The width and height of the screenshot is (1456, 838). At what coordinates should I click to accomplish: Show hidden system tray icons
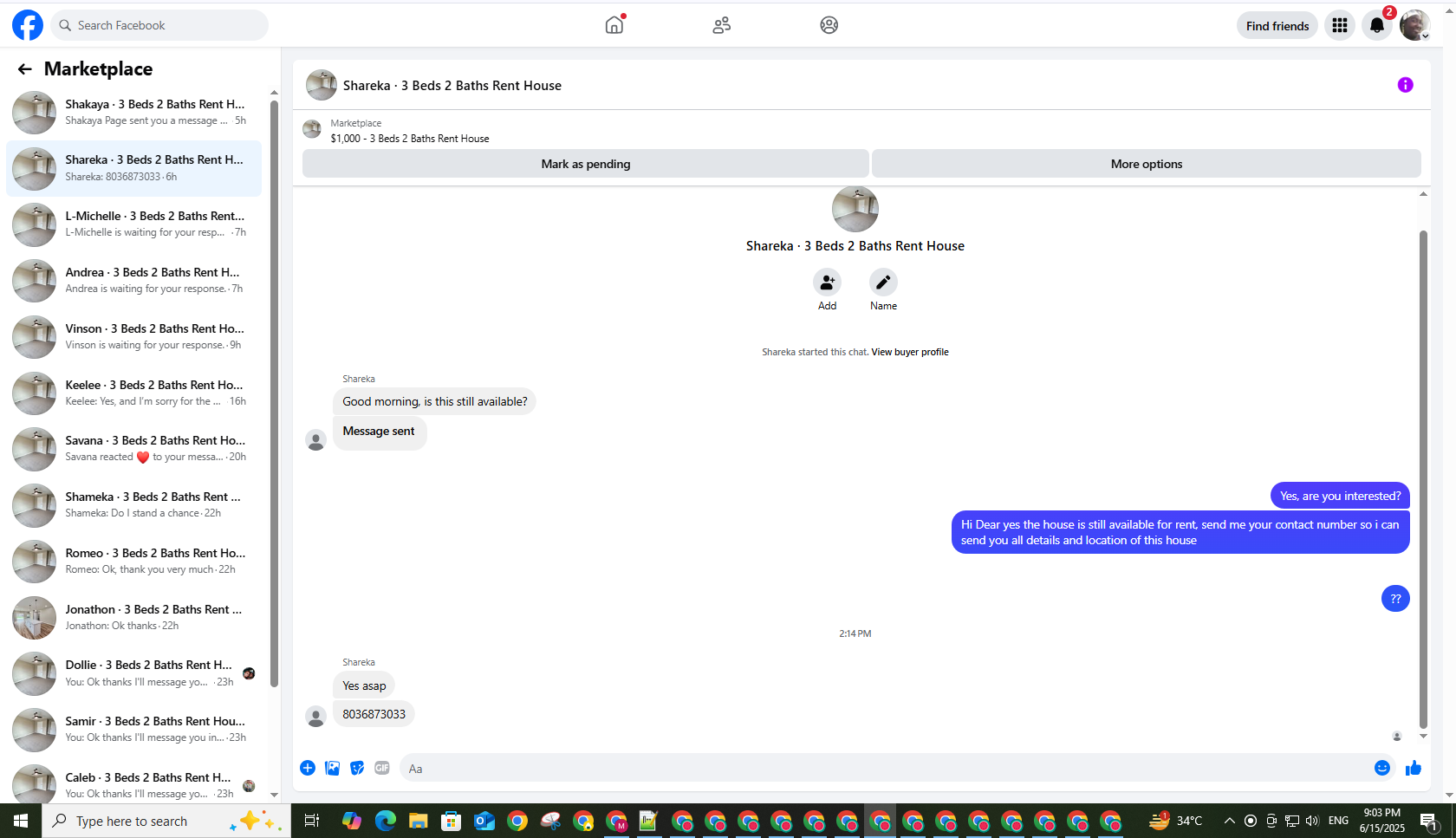1230,821
